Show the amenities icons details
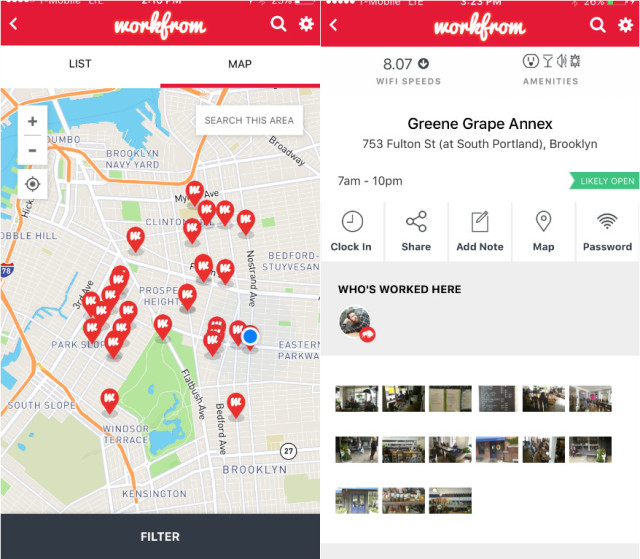This screenshot has height=559, width=640. pos(550,62)
